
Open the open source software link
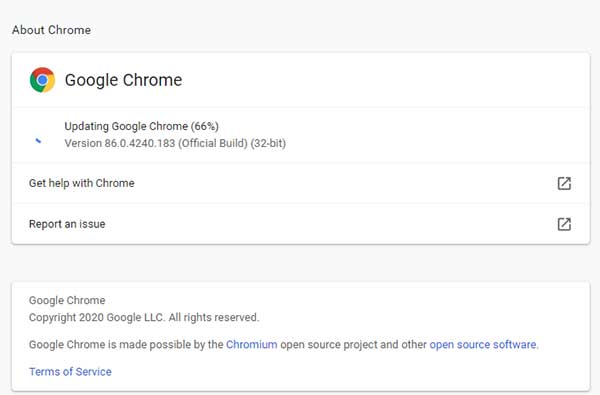point(483,344)
